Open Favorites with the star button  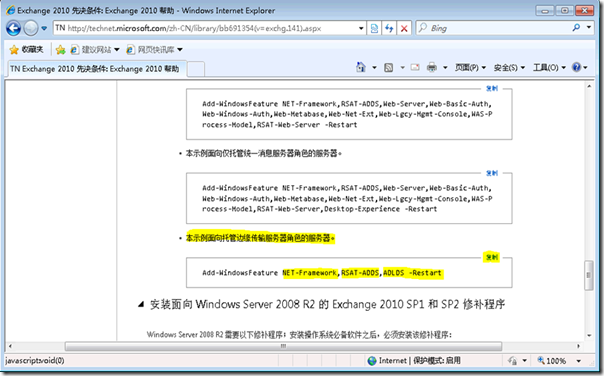[27, 49]
